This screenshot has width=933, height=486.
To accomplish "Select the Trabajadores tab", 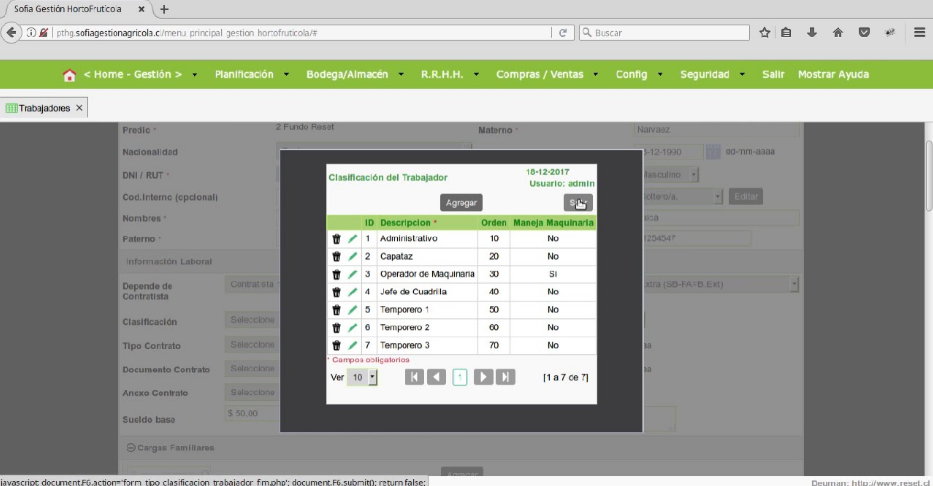I will coord(39,108).
